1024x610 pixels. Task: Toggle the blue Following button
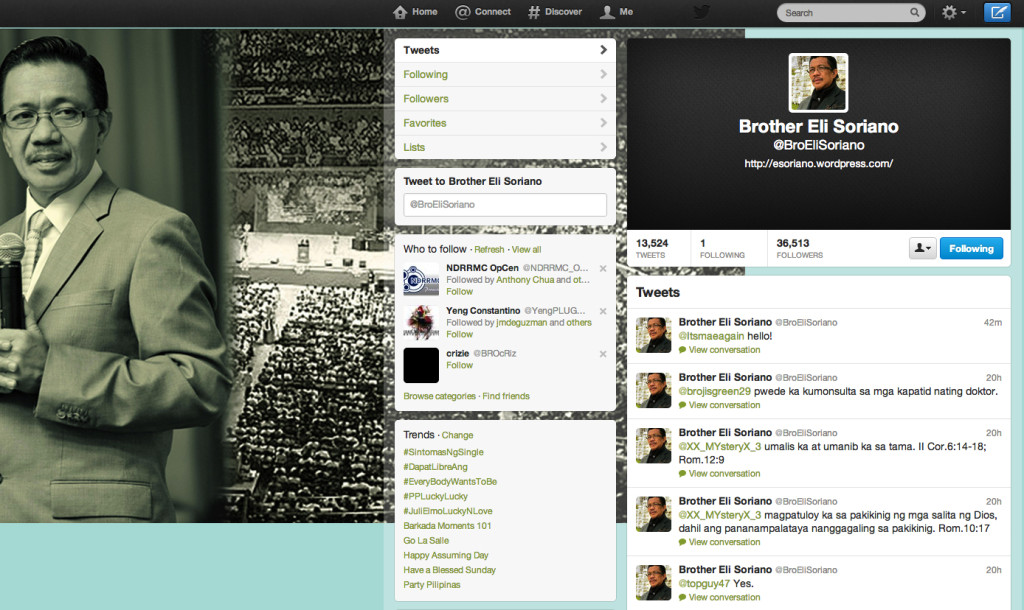[971, 248]
